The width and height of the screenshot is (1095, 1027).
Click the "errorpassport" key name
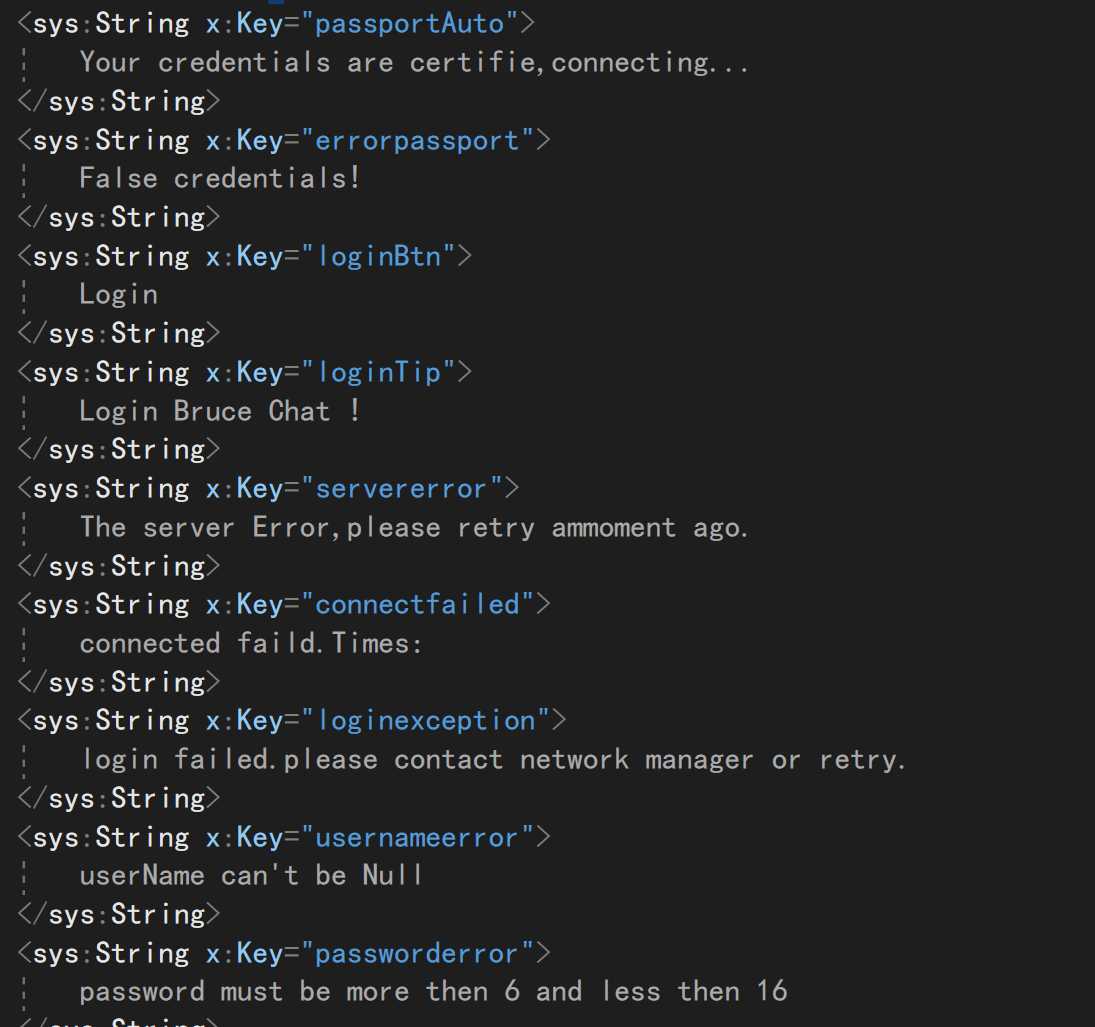417,140
